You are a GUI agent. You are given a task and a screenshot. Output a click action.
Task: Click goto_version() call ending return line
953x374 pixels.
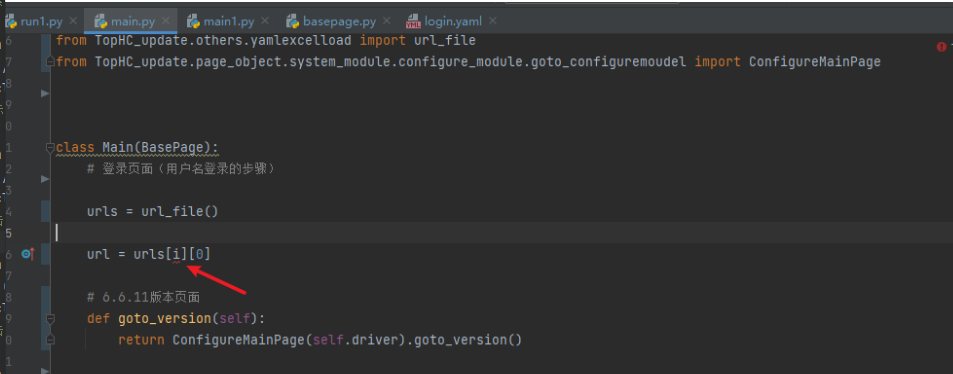[468, 340]
